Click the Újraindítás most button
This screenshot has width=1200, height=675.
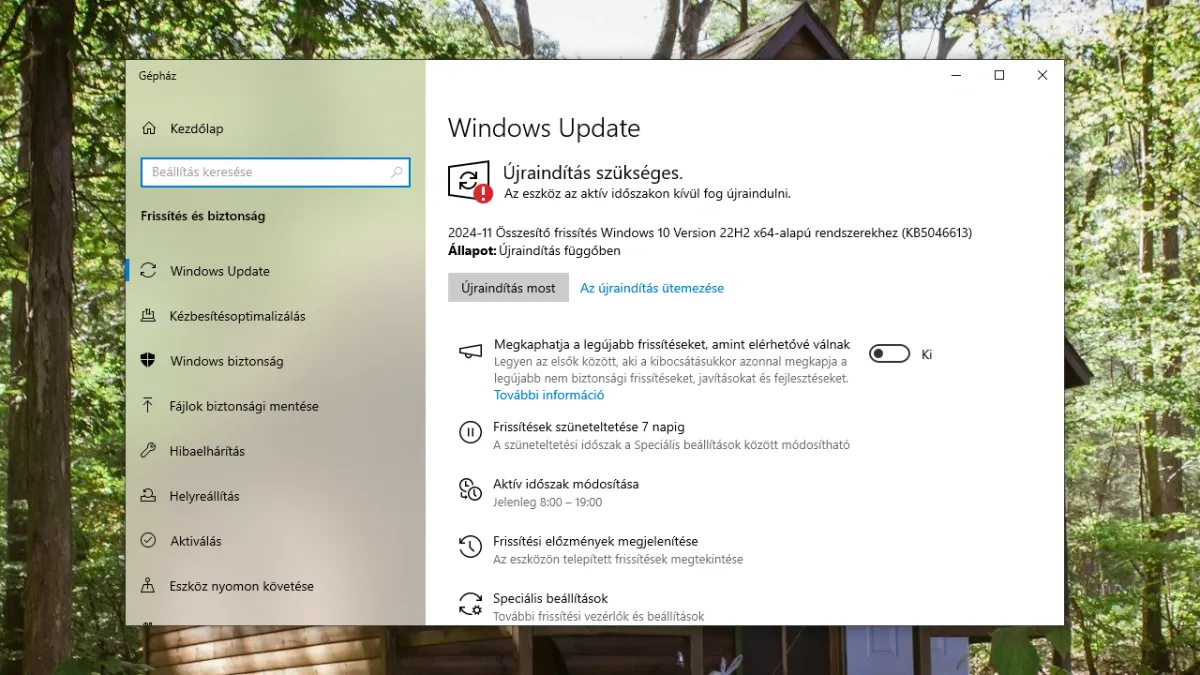click(x=508, y=288)
